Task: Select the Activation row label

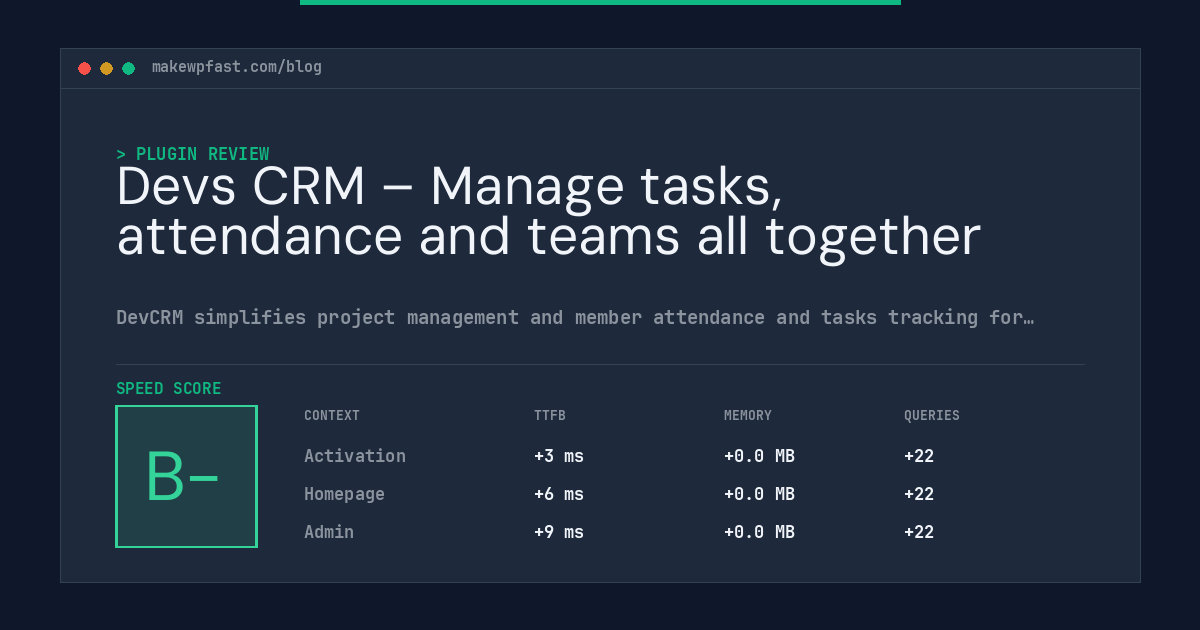Action: click(355, 456)
